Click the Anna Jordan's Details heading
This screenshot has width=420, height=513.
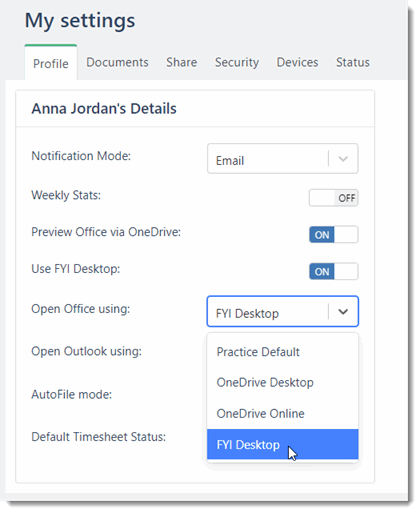point(104,109)
